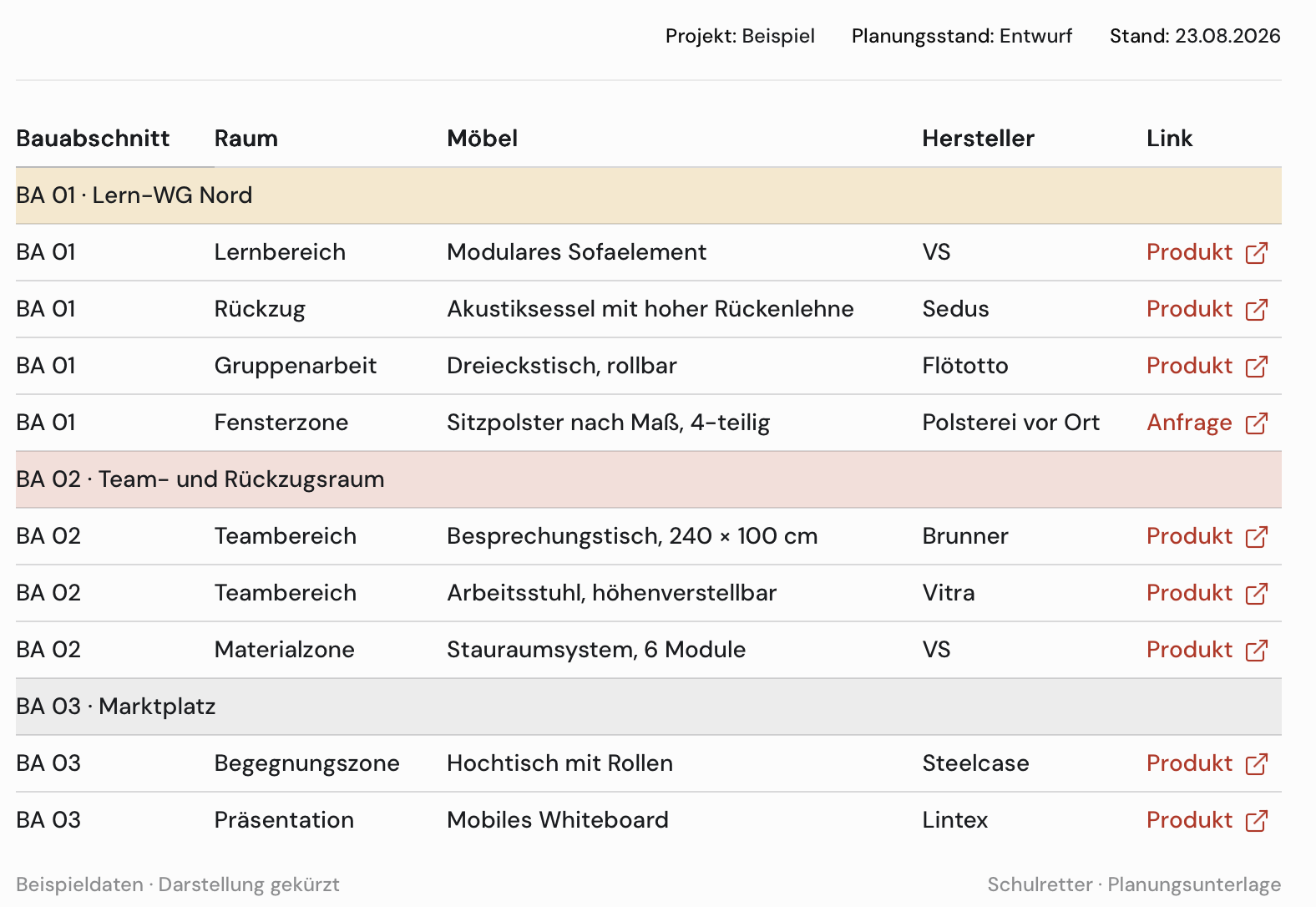Select the Bauabschnitt column header
The width and height of the screenshot is (1316, 907).
(x=93, y=139)
